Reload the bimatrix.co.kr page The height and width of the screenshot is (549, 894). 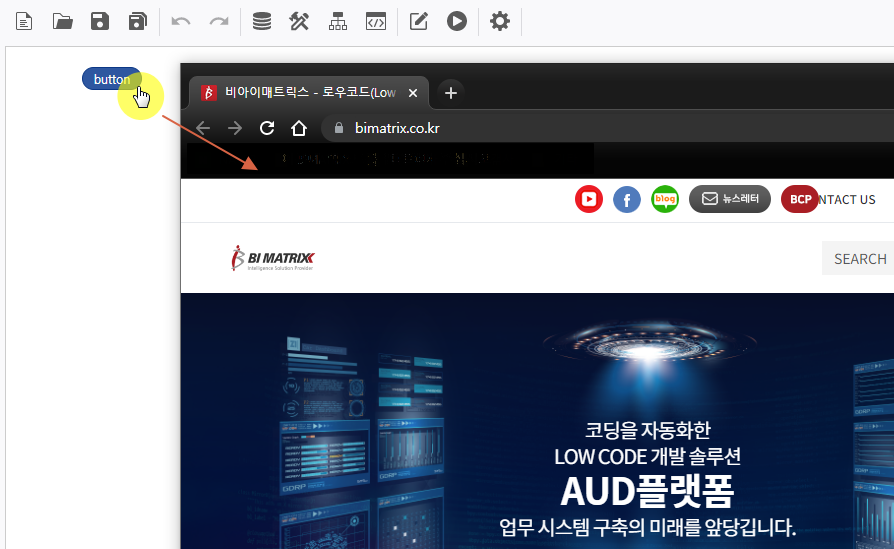coord(267,128)
